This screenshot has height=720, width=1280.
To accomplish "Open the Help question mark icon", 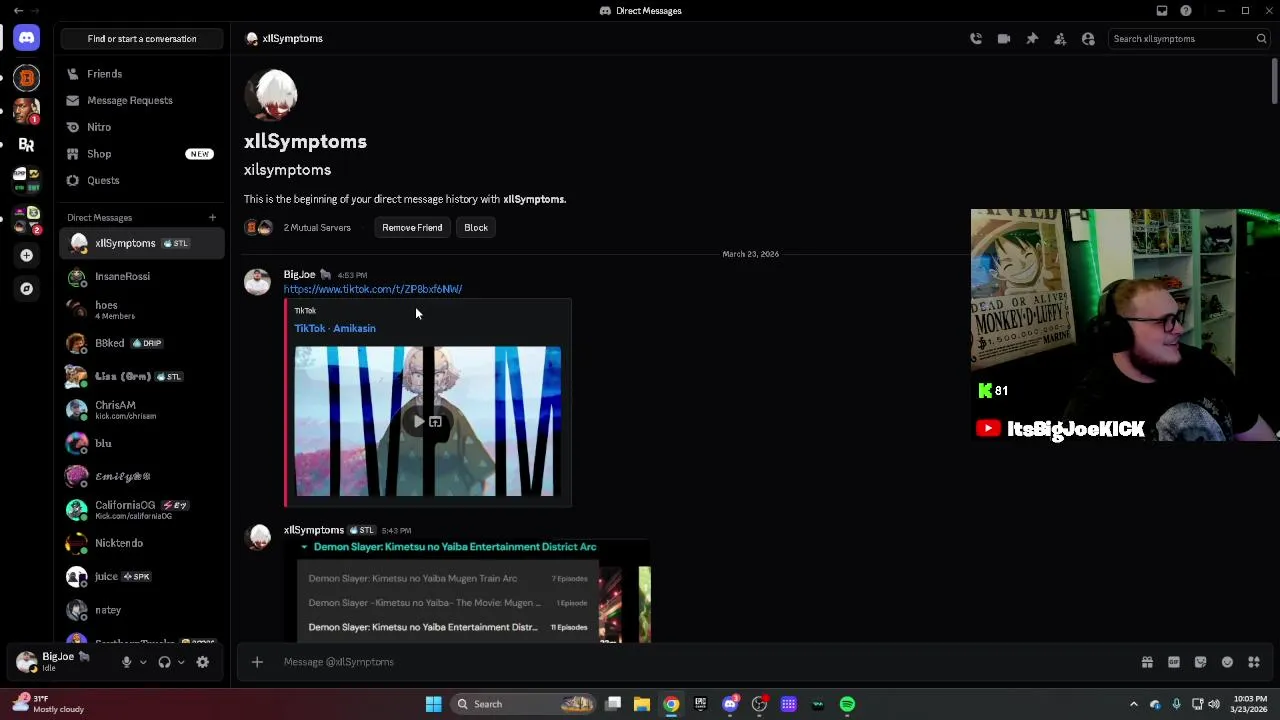I will click(1186, 11).
